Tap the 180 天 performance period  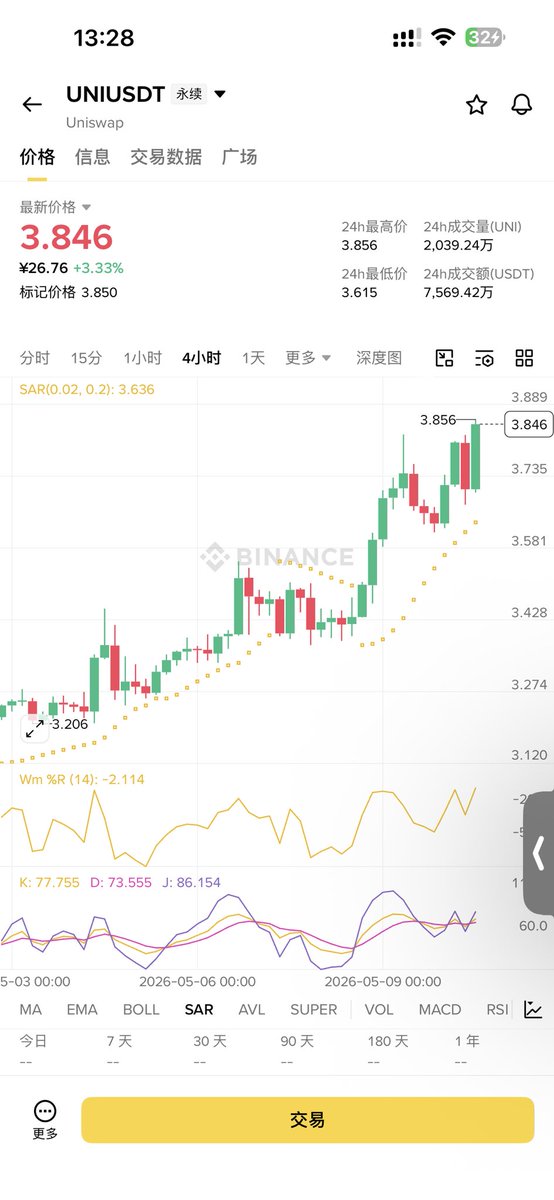[388, 1041]
